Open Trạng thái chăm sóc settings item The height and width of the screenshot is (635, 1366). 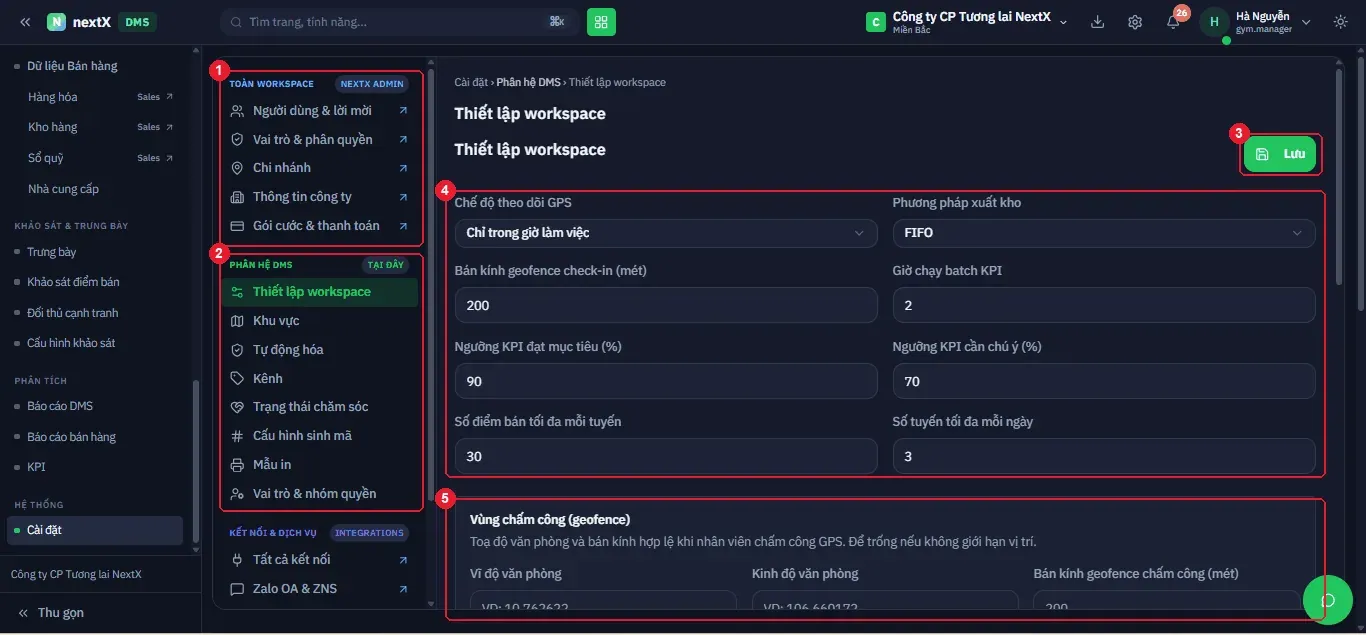click(x=320, y=407)
